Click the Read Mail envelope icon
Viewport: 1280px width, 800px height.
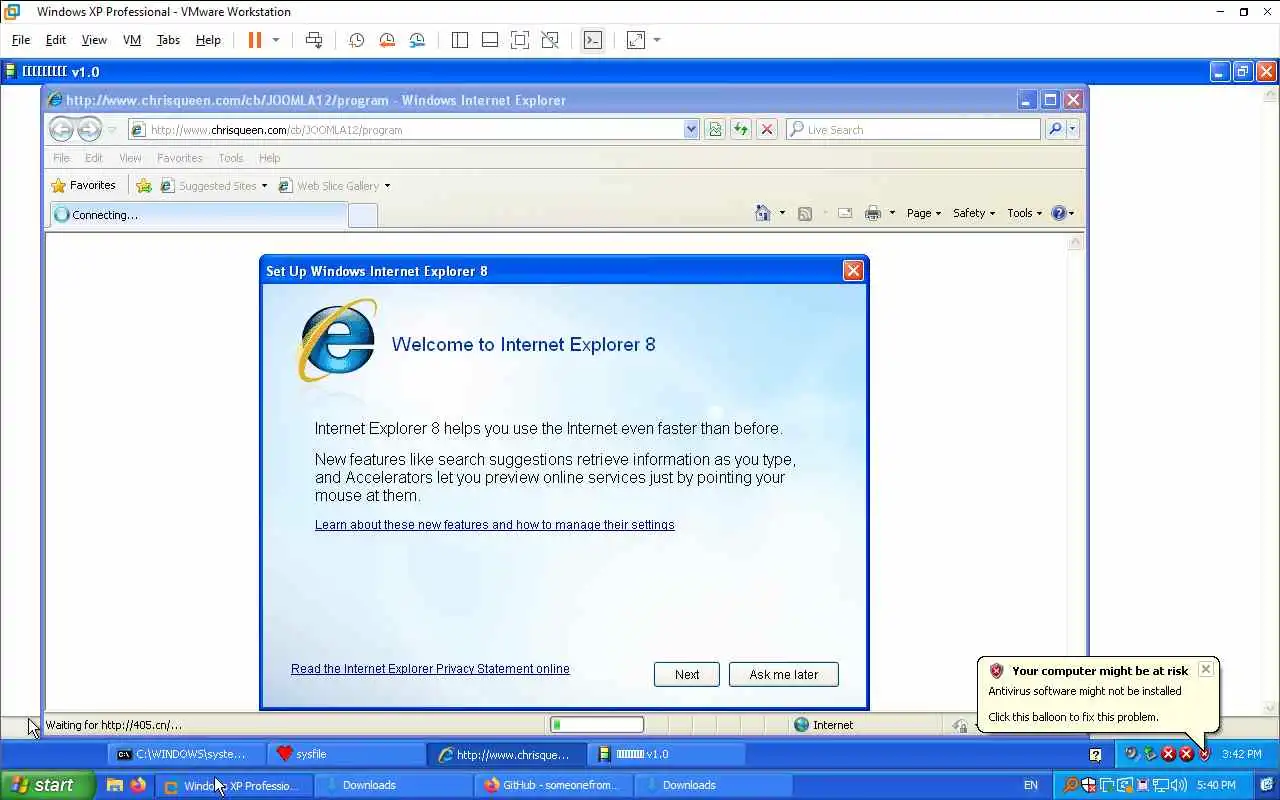(845, 213)
